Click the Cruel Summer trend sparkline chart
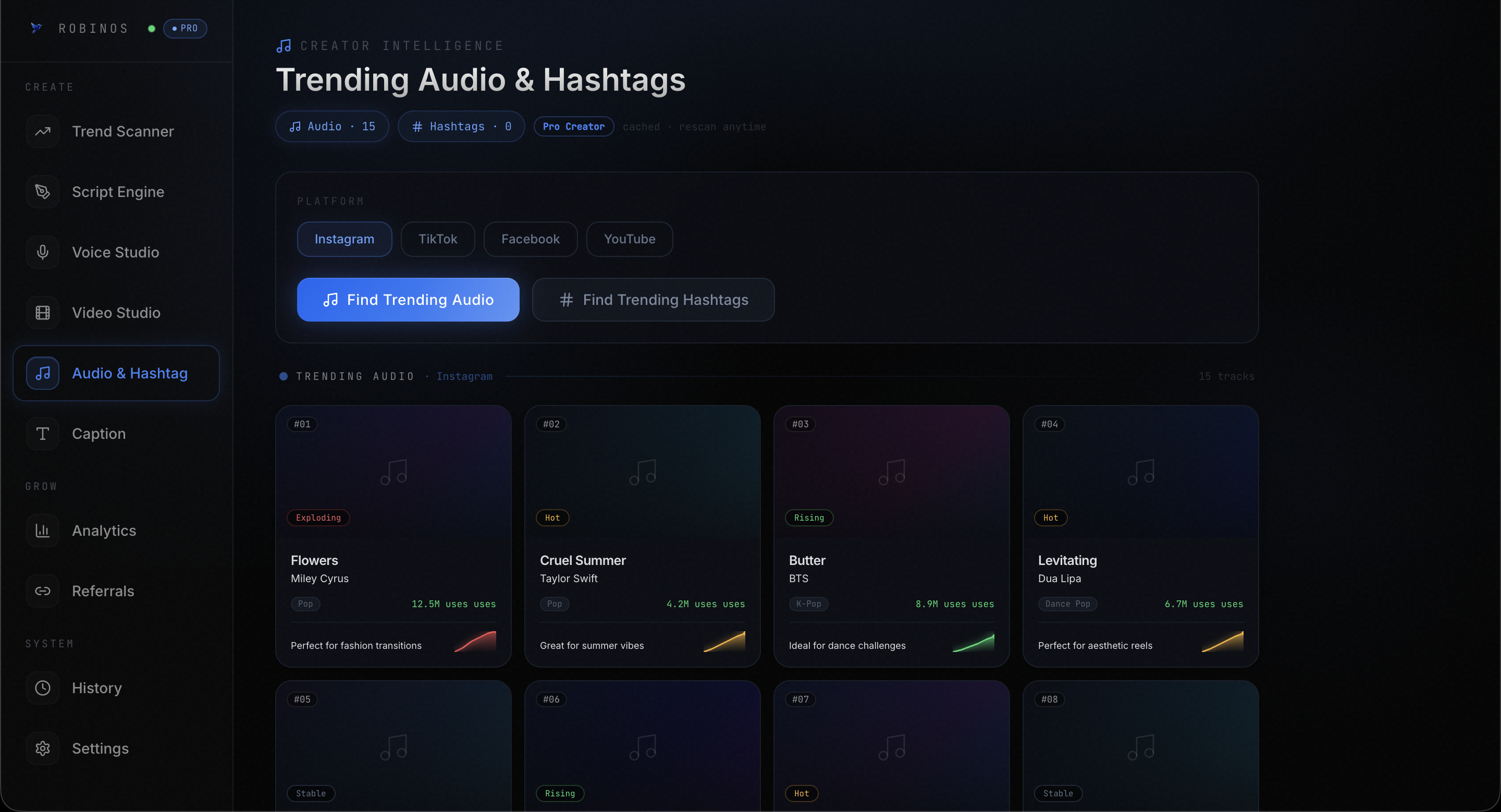 pos(724,642)
